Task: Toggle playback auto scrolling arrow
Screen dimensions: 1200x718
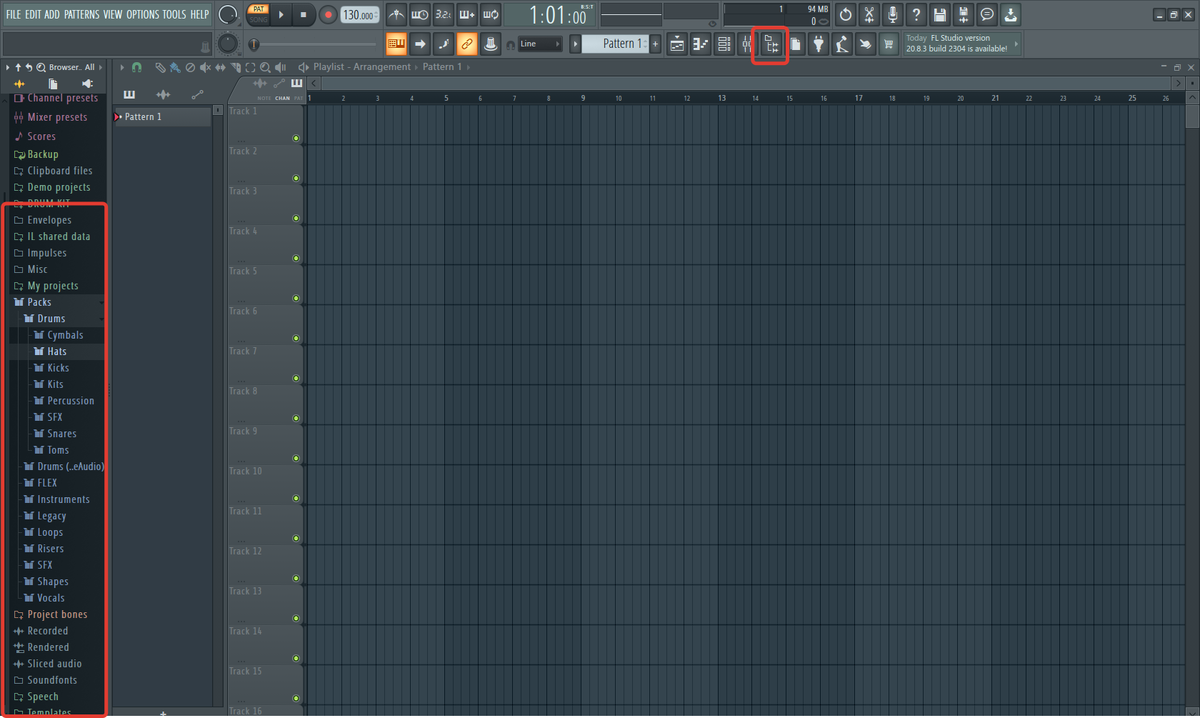Action: [x=420, y=44]
